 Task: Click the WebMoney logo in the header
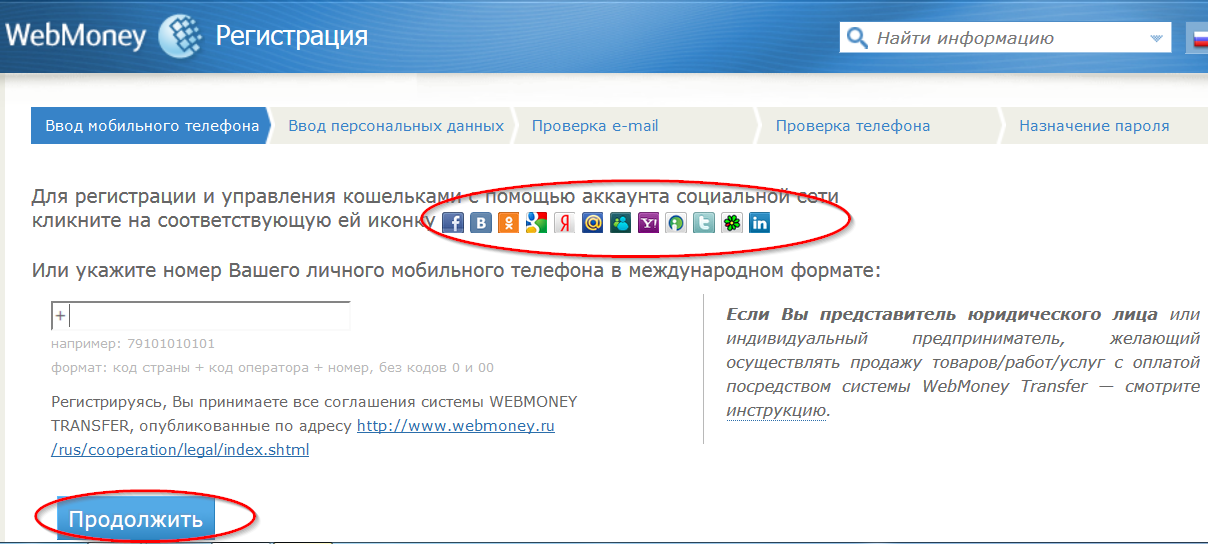click(x=102, y=37)
